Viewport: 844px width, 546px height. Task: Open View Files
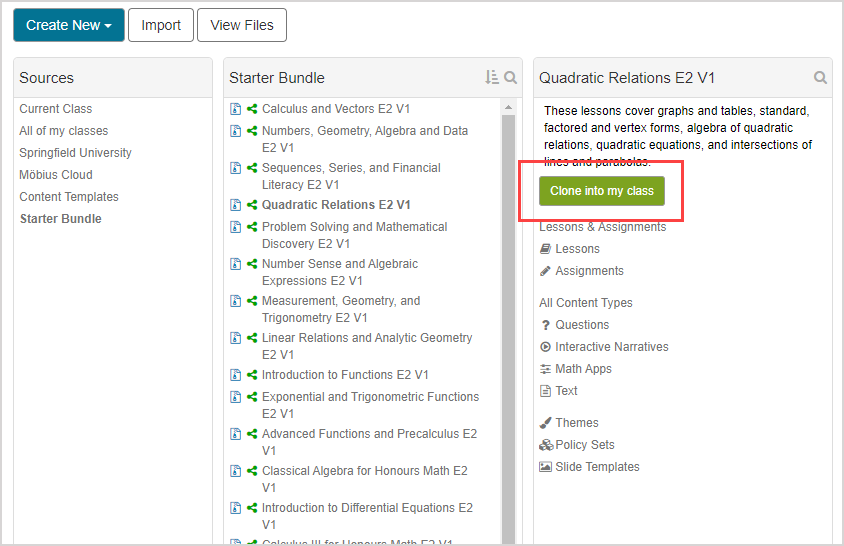point(242,25)
